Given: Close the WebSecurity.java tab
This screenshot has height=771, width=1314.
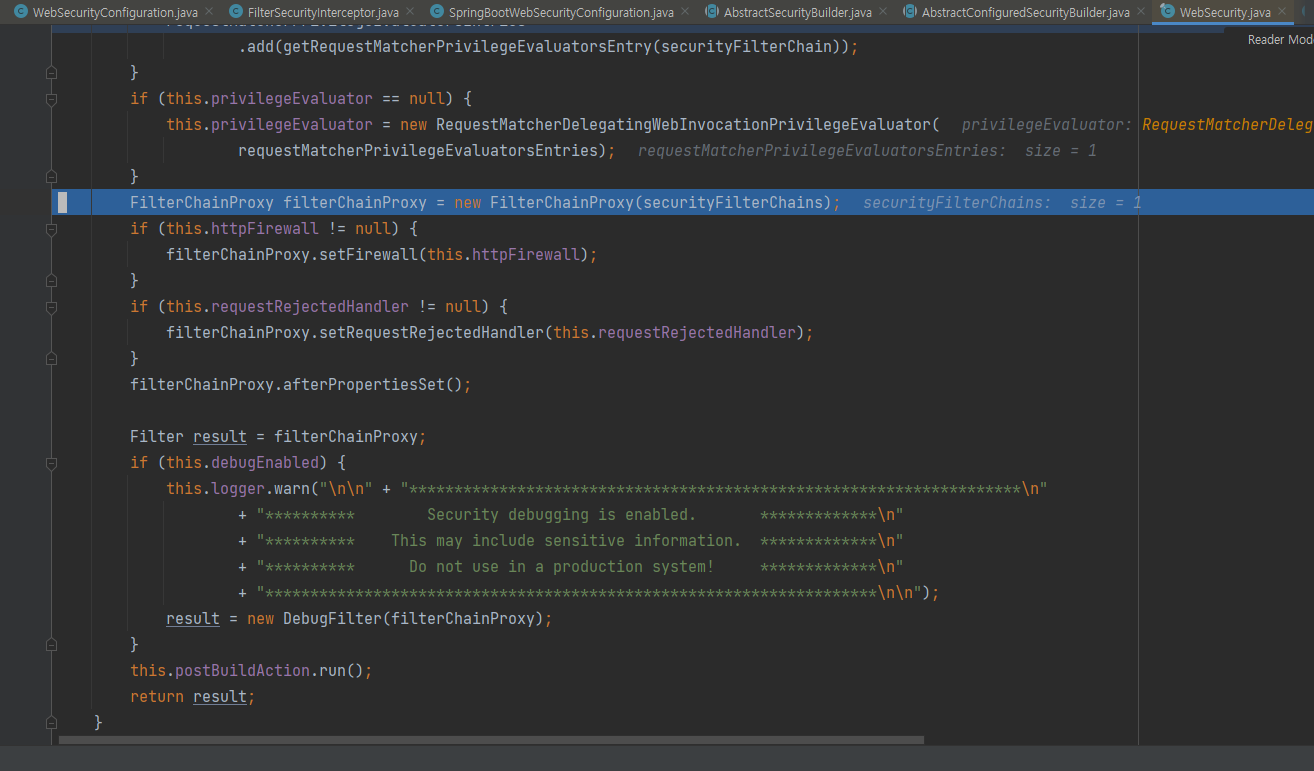Looking at the screenshot, I should point(1284,12).
